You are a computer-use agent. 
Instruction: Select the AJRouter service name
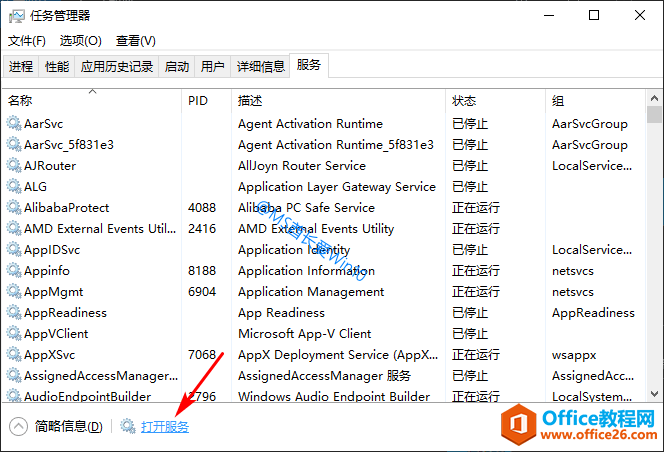50,166
